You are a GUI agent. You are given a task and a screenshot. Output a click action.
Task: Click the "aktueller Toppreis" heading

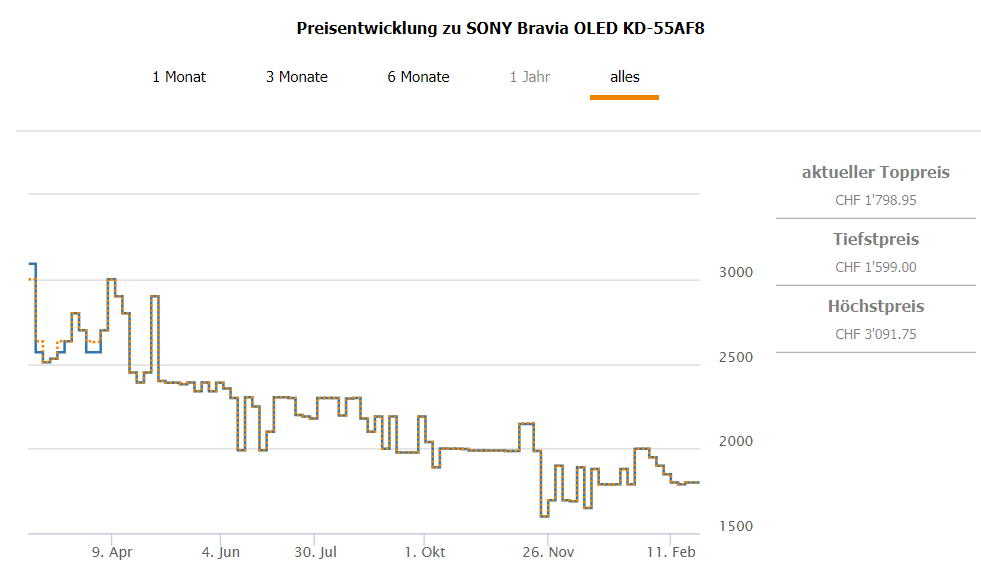876,173
